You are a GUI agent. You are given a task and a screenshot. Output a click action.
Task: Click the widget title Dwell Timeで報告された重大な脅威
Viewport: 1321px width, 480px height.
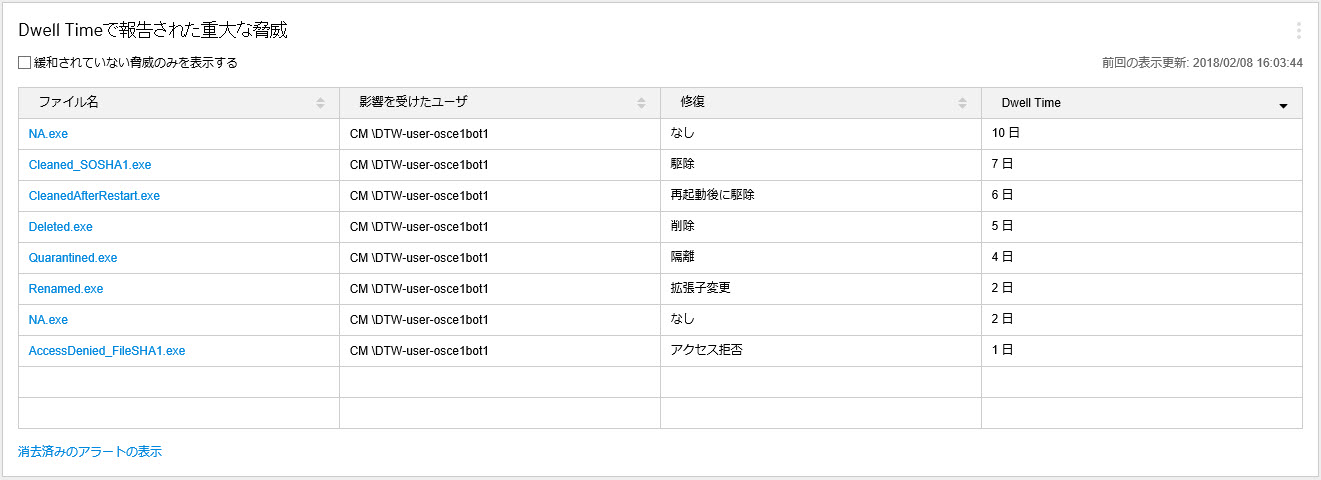(153, 31)
